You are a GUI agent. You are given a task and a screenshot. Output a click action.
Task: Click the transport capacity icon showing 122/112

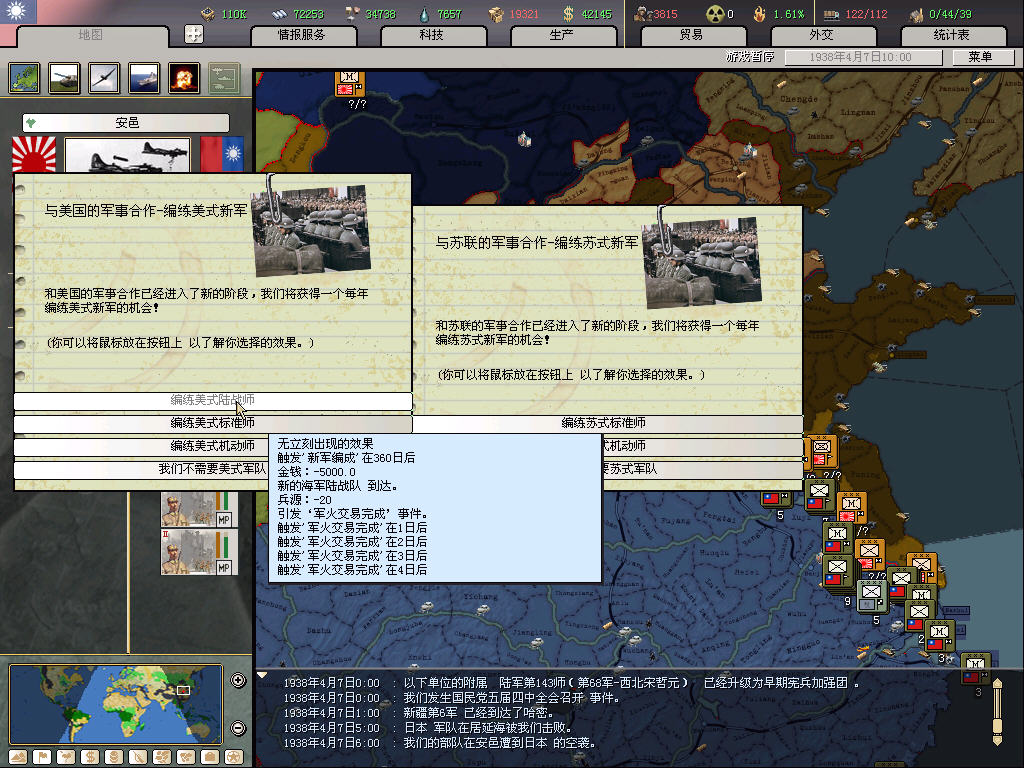[831, 14]
